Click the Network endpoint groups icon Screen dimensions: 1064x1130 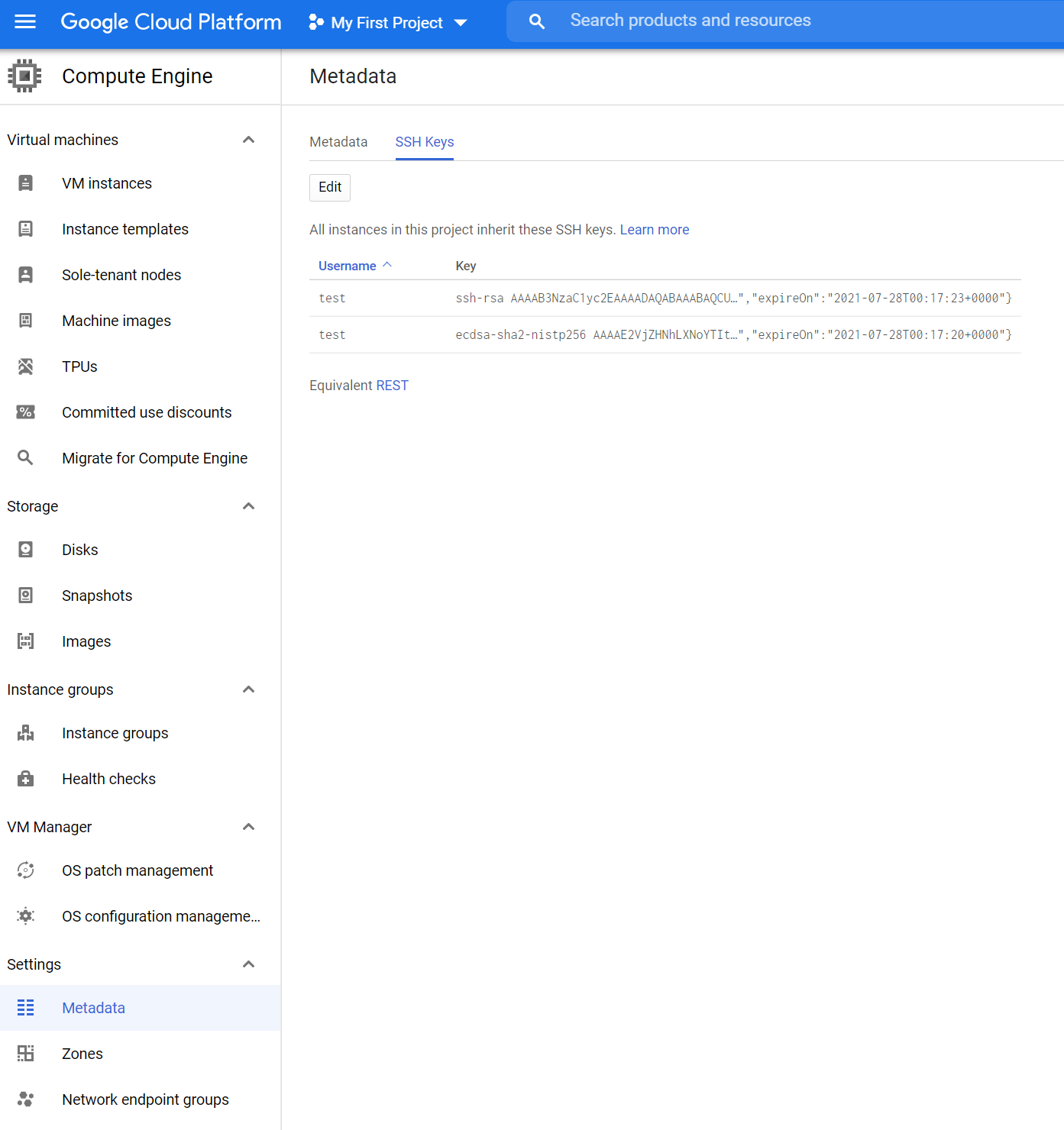point(25,1099)
